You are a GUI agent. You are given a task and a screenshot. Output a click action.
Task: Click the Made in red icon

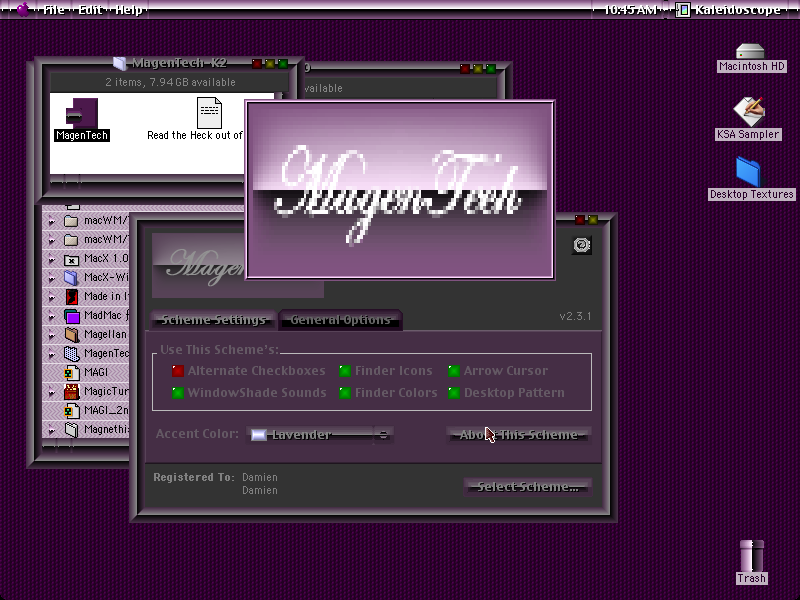[71, 296]
